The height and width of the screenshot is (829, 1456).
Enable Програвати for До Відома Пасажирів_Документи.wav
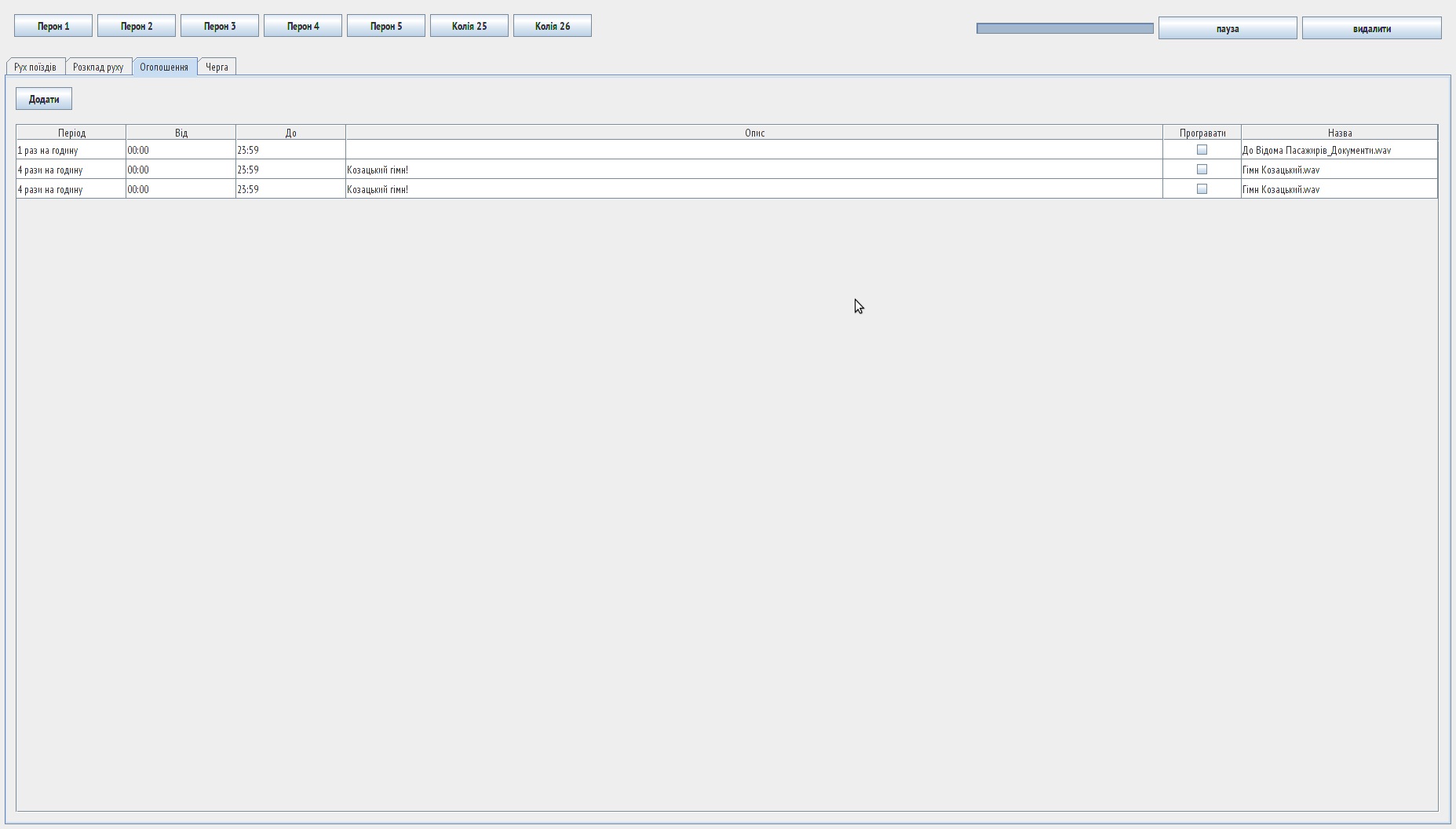coord(1202,150)
